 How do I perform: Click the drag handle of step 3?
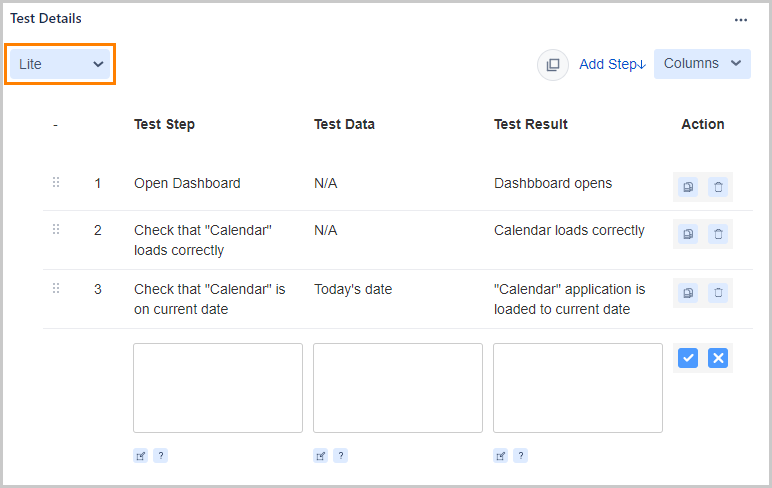coord(56,289)
